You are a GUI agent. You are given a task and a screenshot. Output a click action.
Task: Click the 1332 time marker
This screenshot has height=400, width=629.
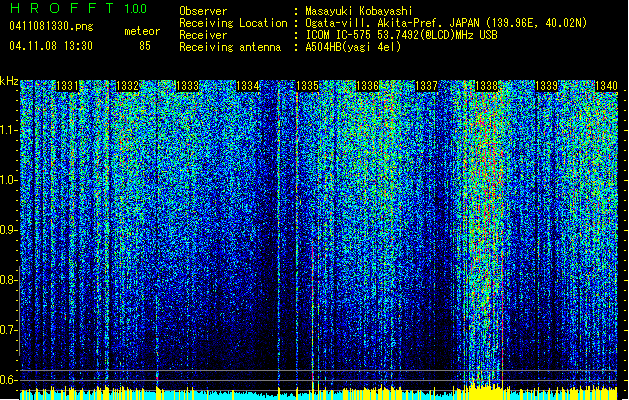pos(127,86)
